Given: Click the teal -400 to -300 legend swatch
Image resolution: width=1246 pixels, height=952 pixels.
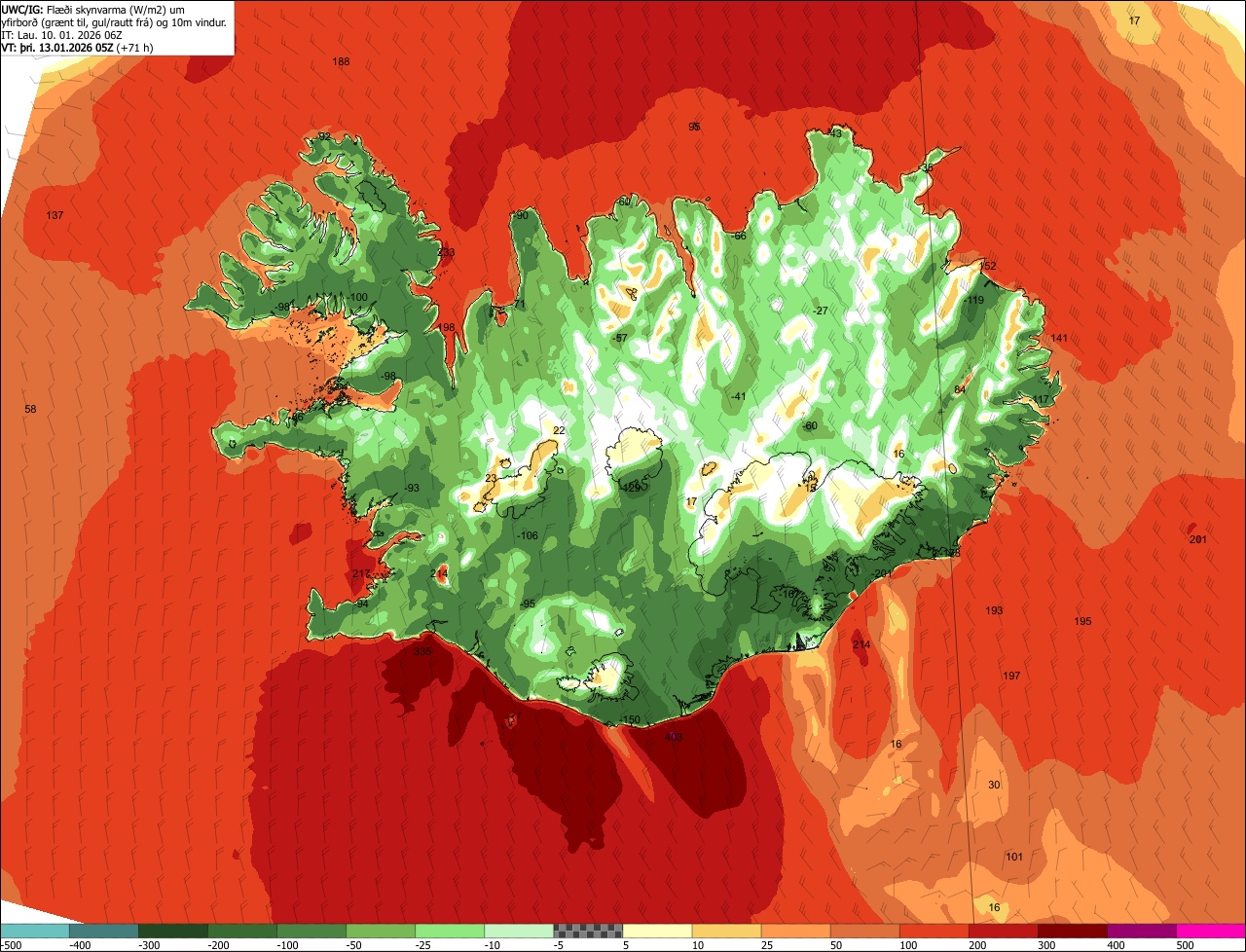Looking at the screenshot, I should coord(104,931).
